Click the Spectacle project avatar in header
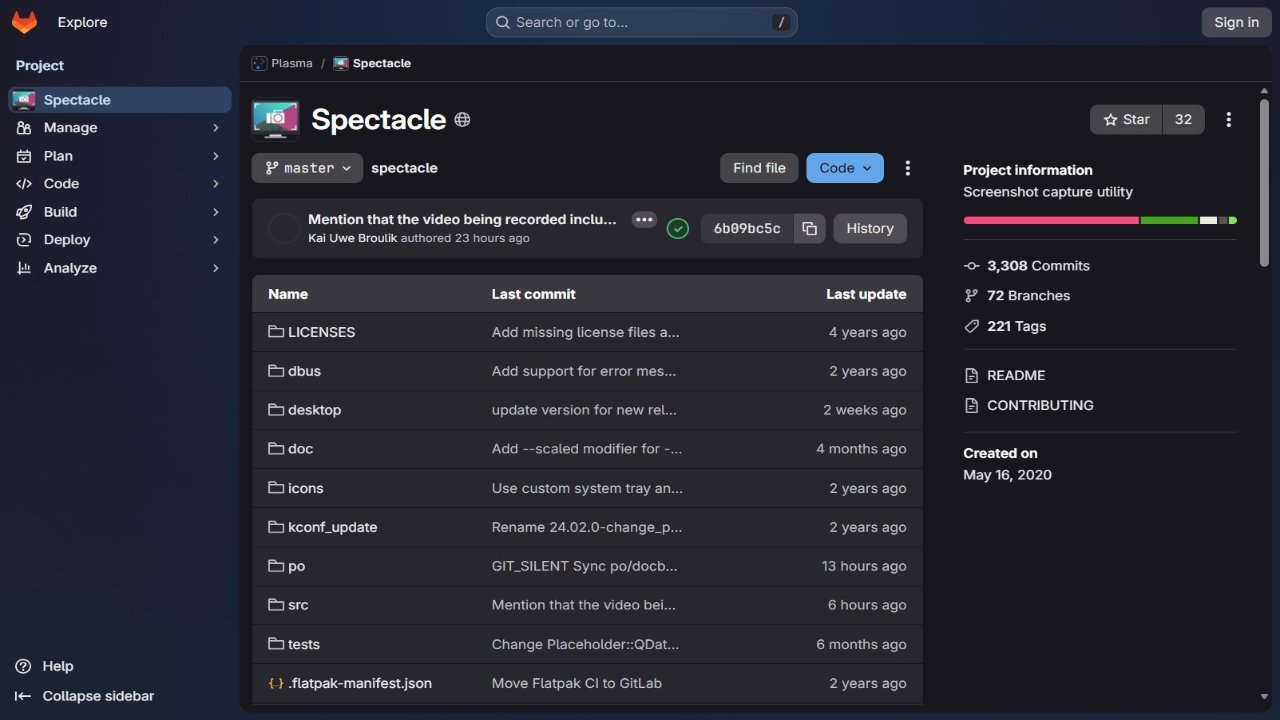Image resolution: width=1280 pixels, height=720 pixels. coord(275,119)
